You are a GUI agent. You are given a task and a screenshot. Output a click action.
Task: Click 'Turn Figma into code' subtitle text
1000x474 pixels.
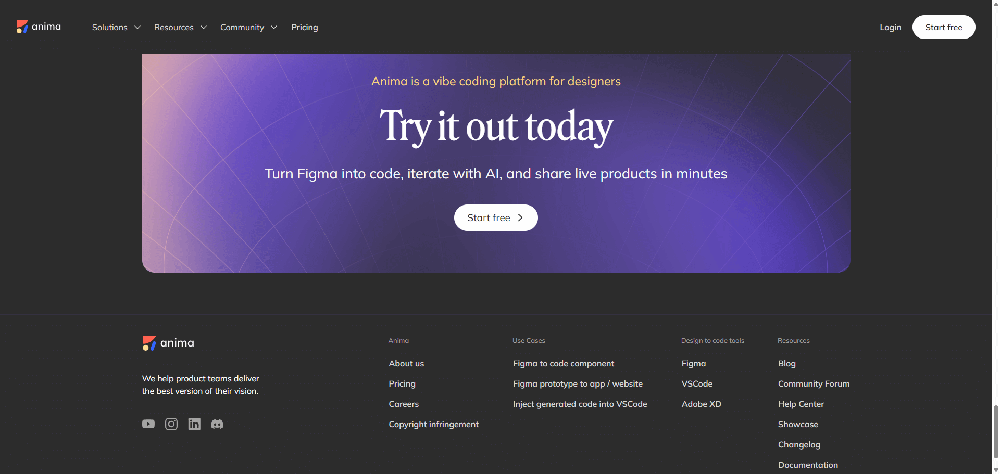point(496,174)
